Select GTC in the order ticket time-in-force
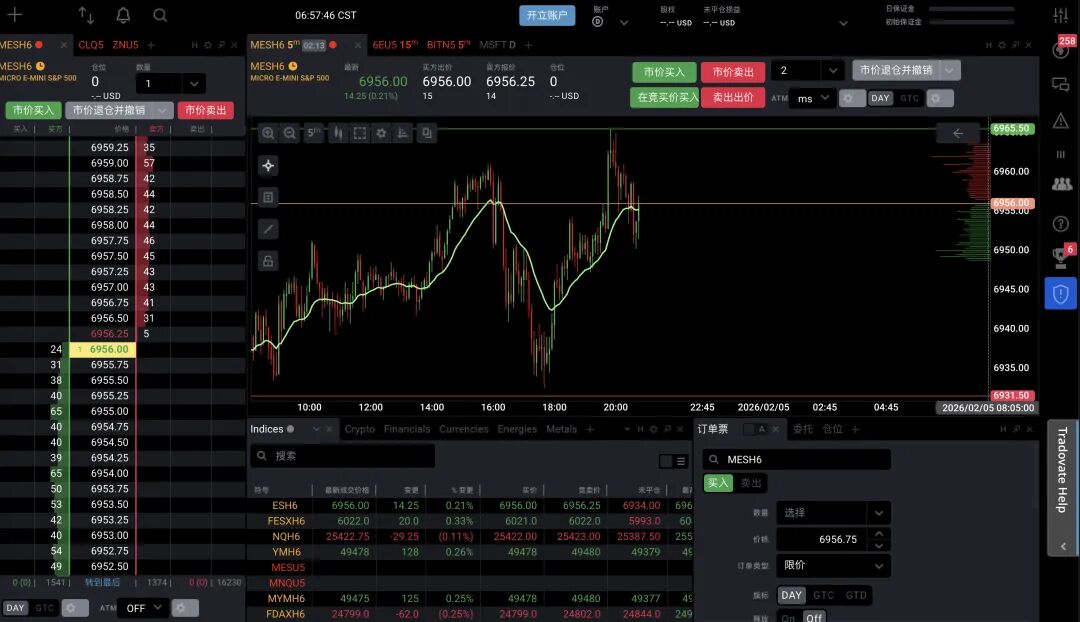This screenshot has width=1080, height=622. [823, 595]
